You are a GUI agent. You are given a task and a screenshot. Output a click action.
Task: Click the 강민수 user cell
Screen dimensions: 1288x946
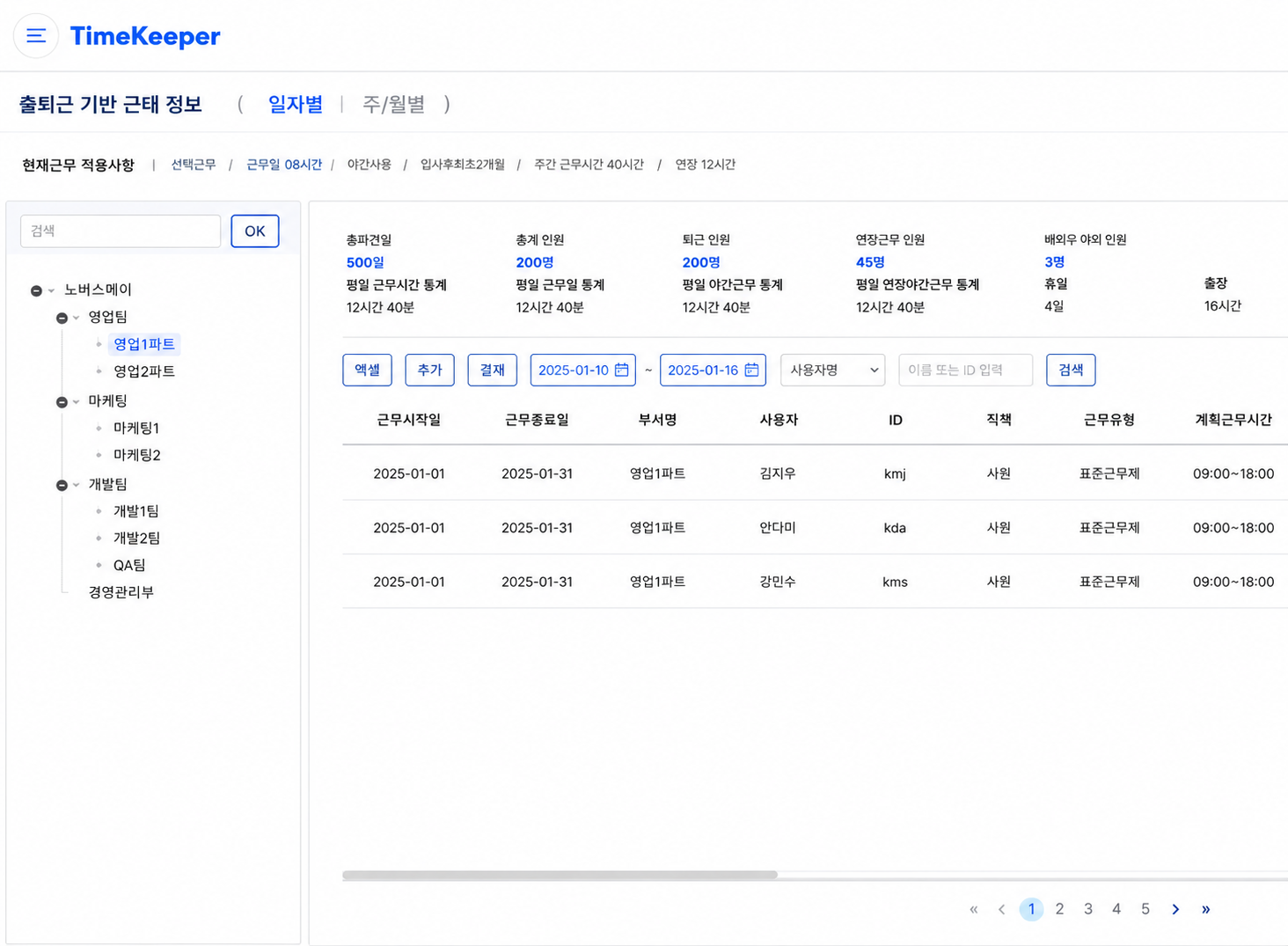[778, 582]
